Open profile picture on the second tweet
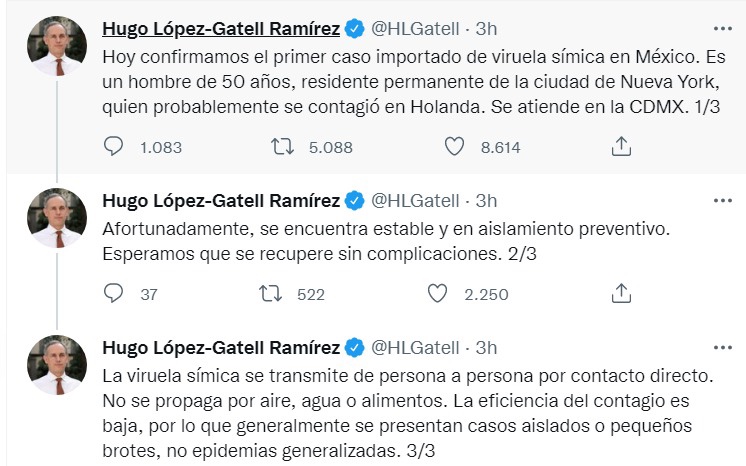The image size is (746, 466). 57,222
